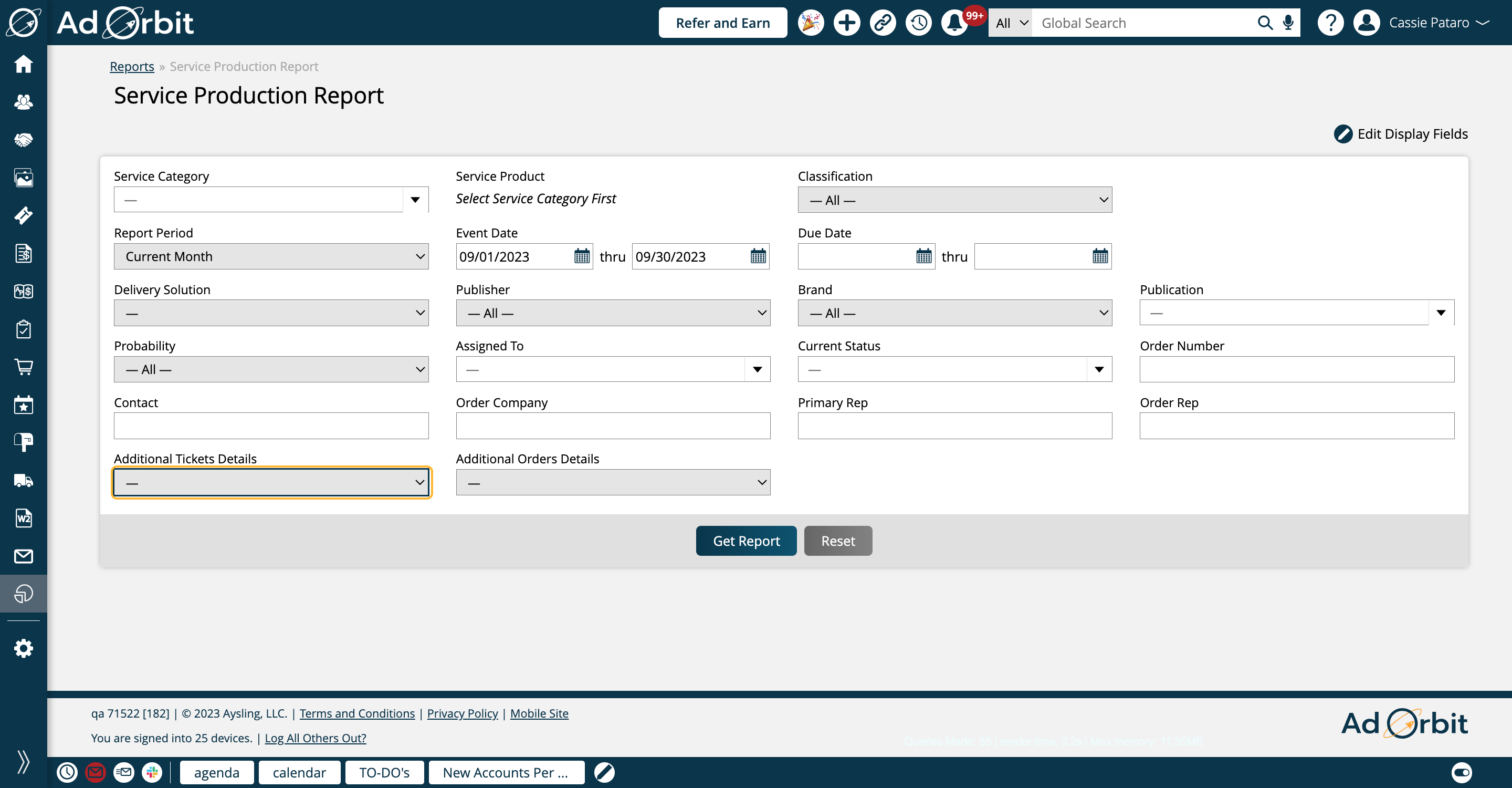Screen dimensions: 1512x788
Task: Open the Publication dropdown
Action: (1297, 313)
